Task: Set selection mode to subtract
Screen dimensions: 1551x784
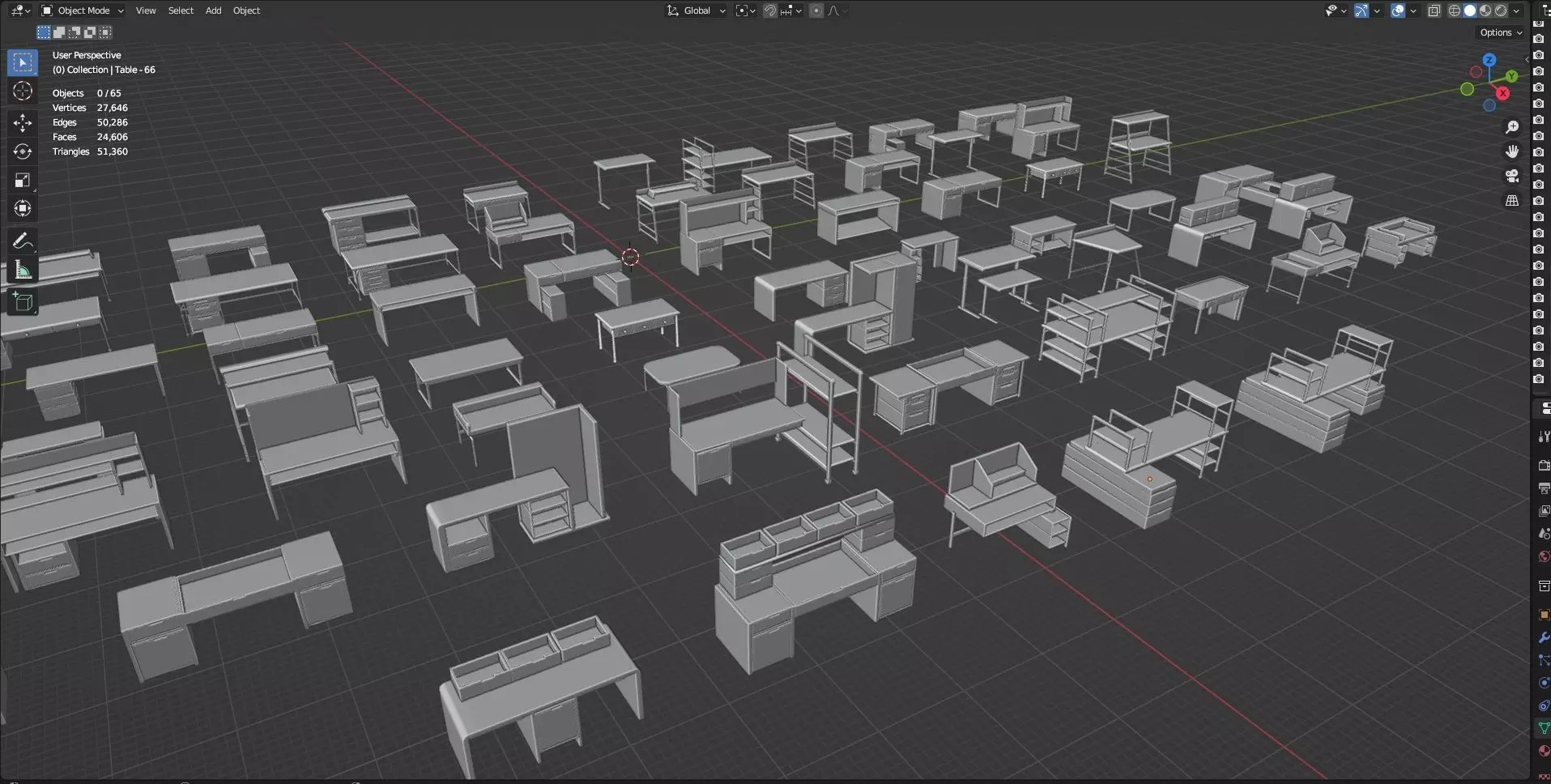Action: (75, 32)
